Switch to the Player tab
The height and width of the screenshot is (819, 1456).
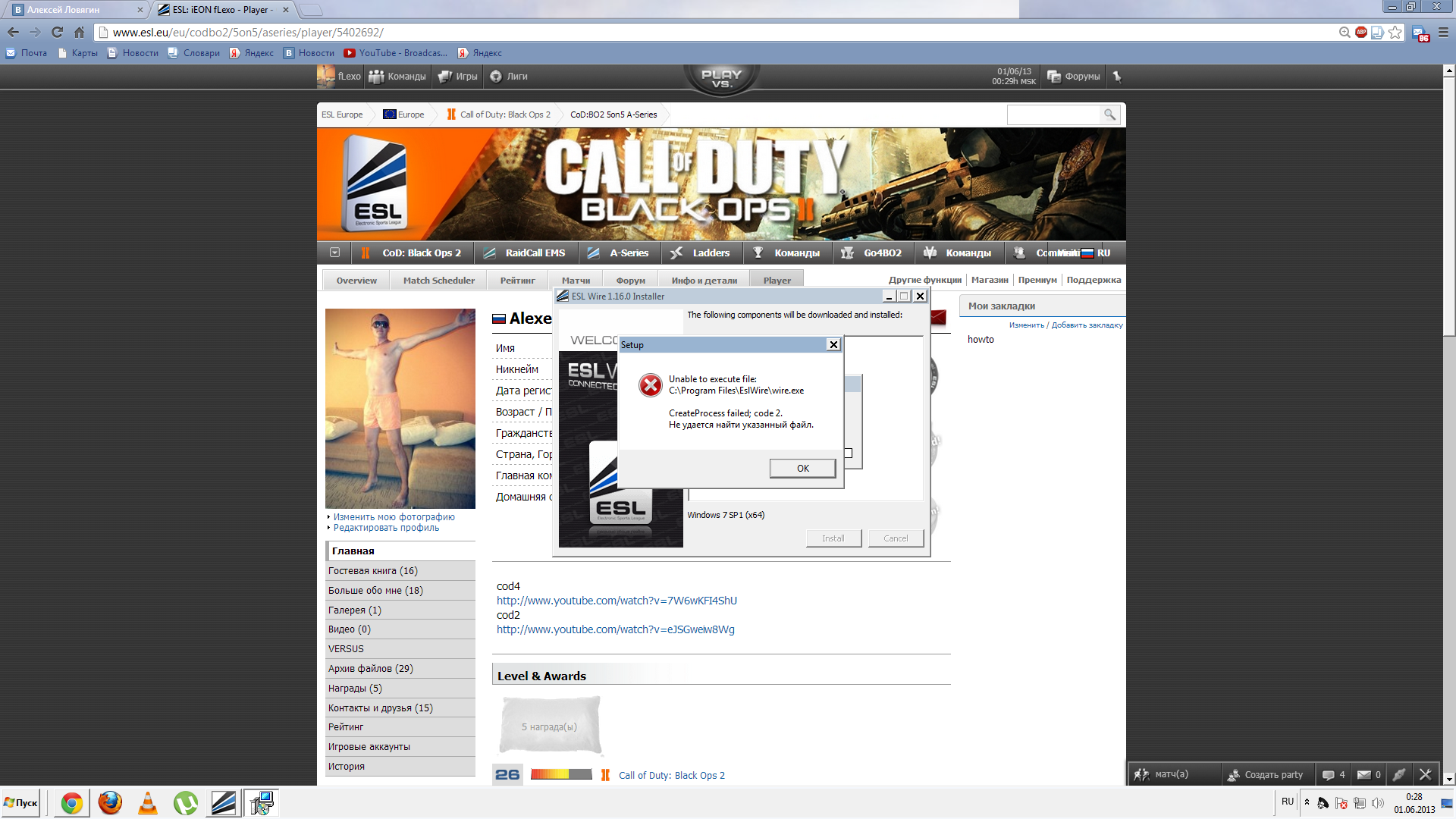tap(777, 281)
